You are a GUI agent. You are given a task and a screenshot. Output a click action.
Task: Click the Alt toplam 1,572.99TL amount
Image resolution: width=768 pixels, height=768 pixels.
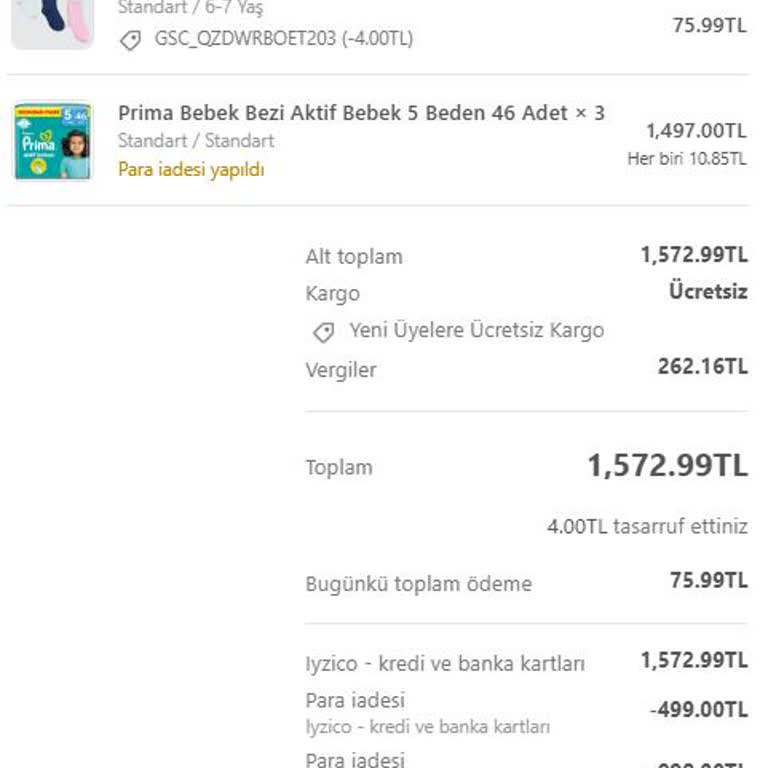695,255
